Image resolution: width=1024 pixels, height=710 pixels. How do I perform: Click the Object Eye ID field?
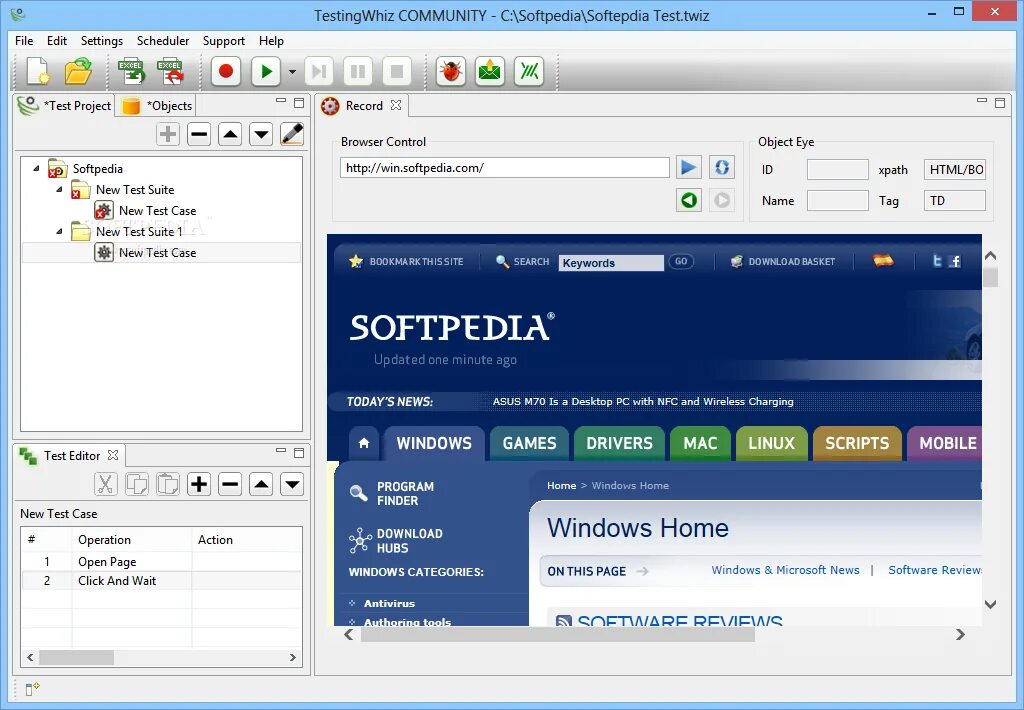tap(837, 170)
